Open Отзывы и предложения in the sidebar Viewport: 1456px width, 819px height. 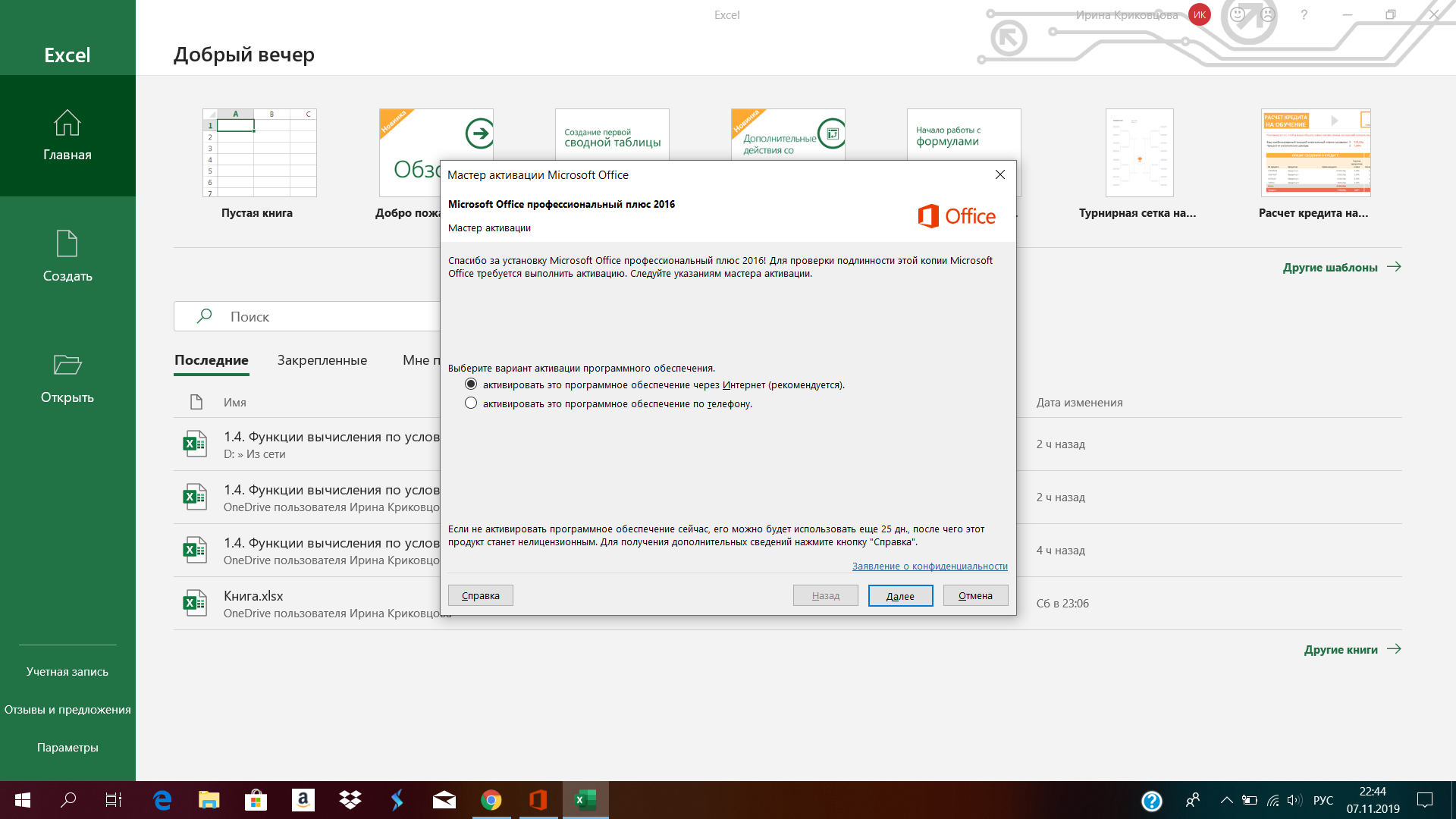(67, 710)
